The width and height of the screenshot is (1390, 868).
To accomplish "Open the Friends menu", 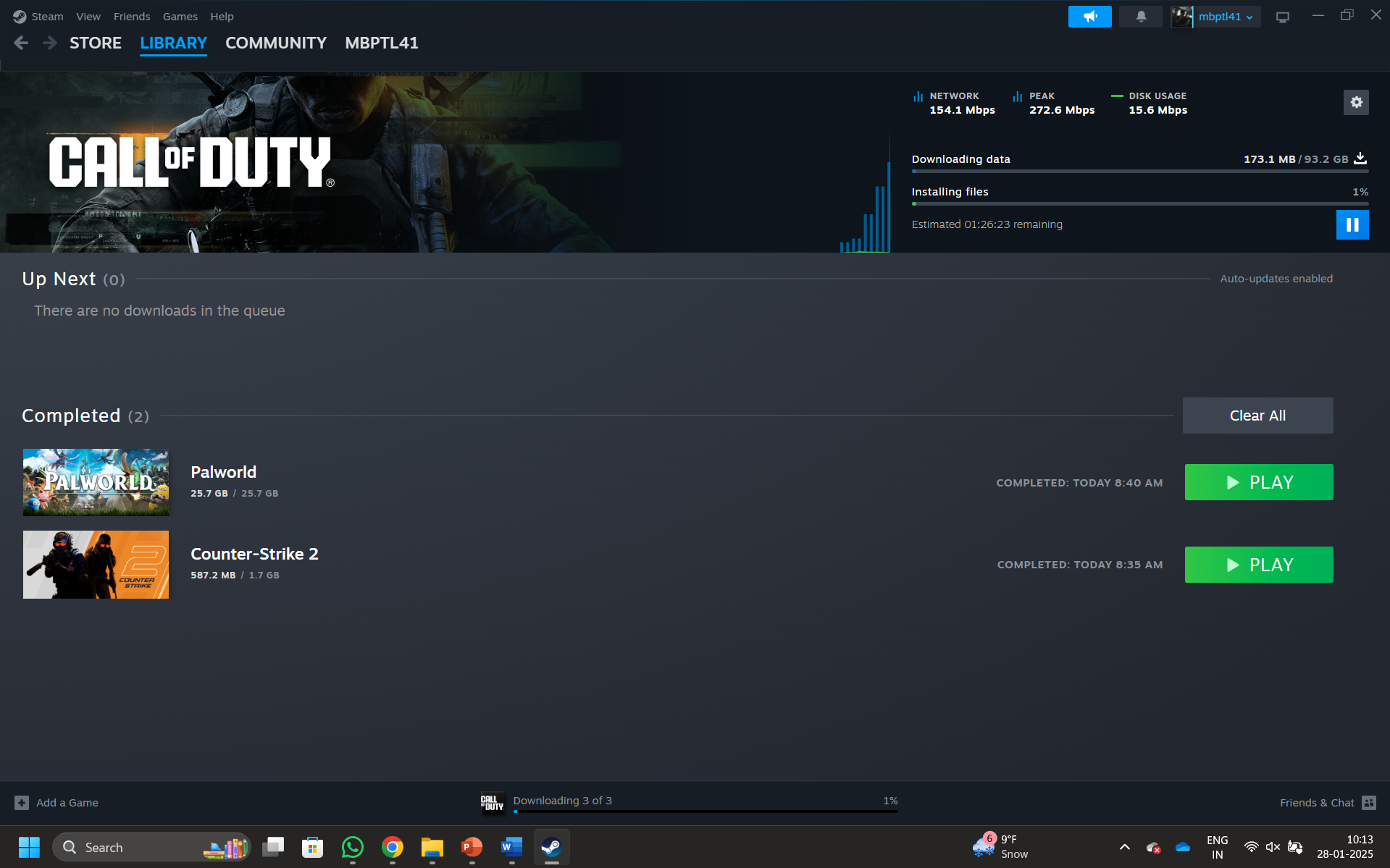I will [132, 17].
